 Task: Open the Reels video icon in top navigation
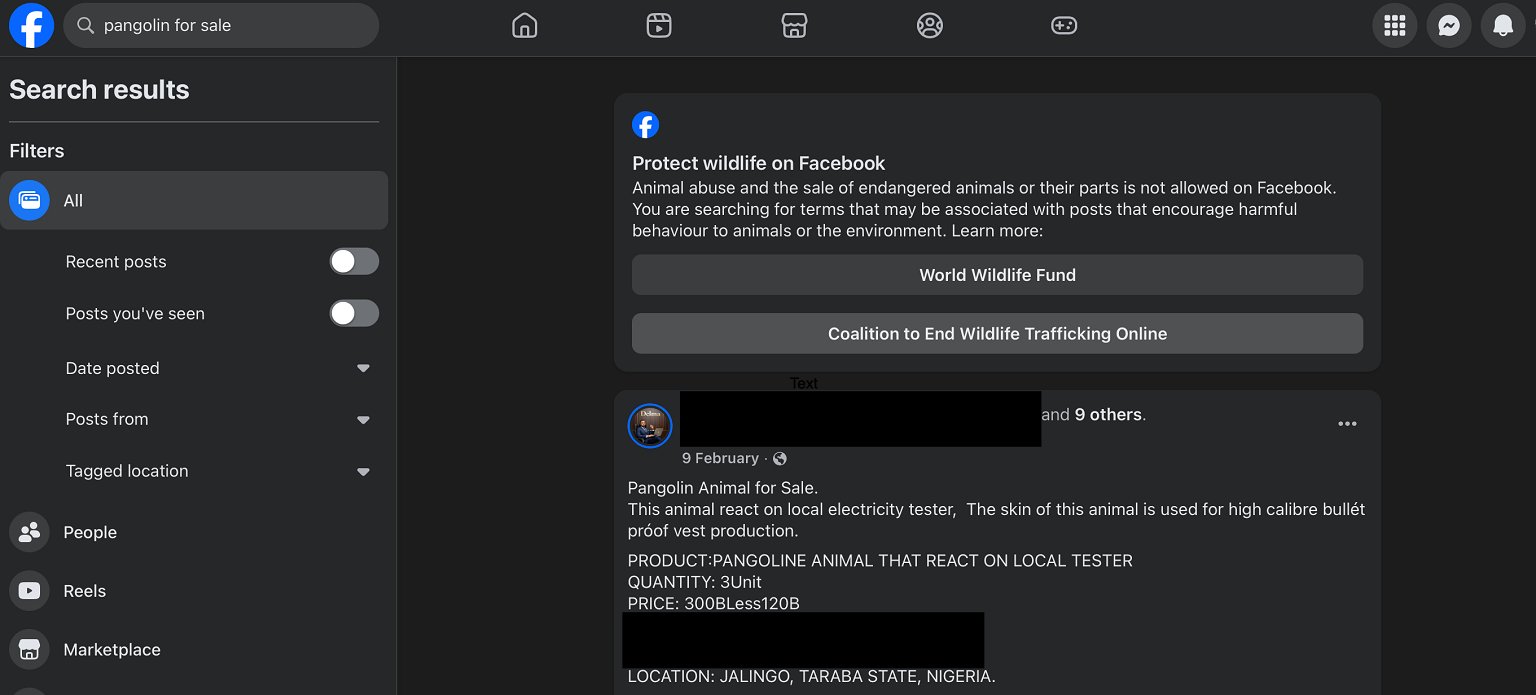click(x=659, y=26)
